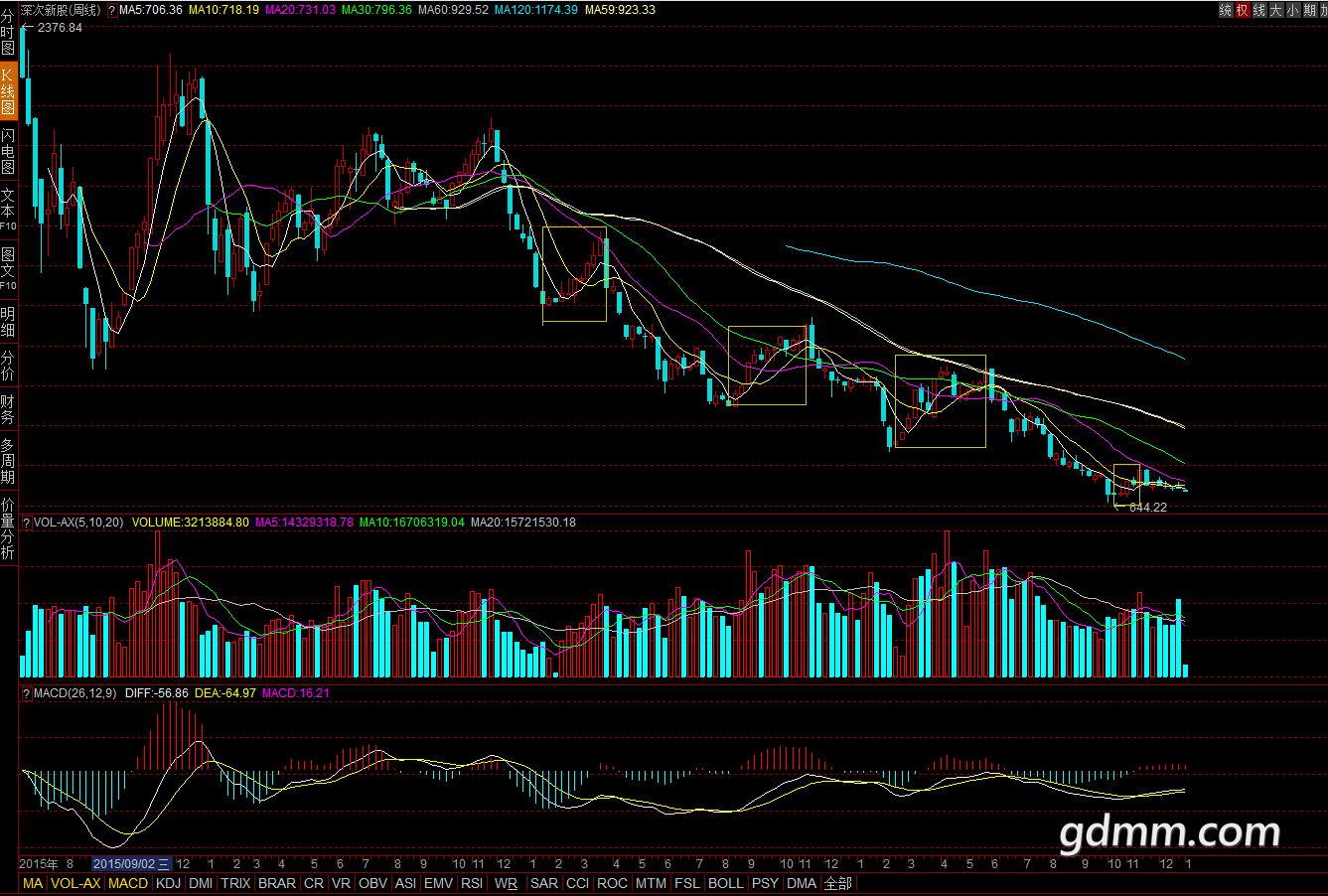Click the MACD(26,12,9) indicator title

(77, 693)
